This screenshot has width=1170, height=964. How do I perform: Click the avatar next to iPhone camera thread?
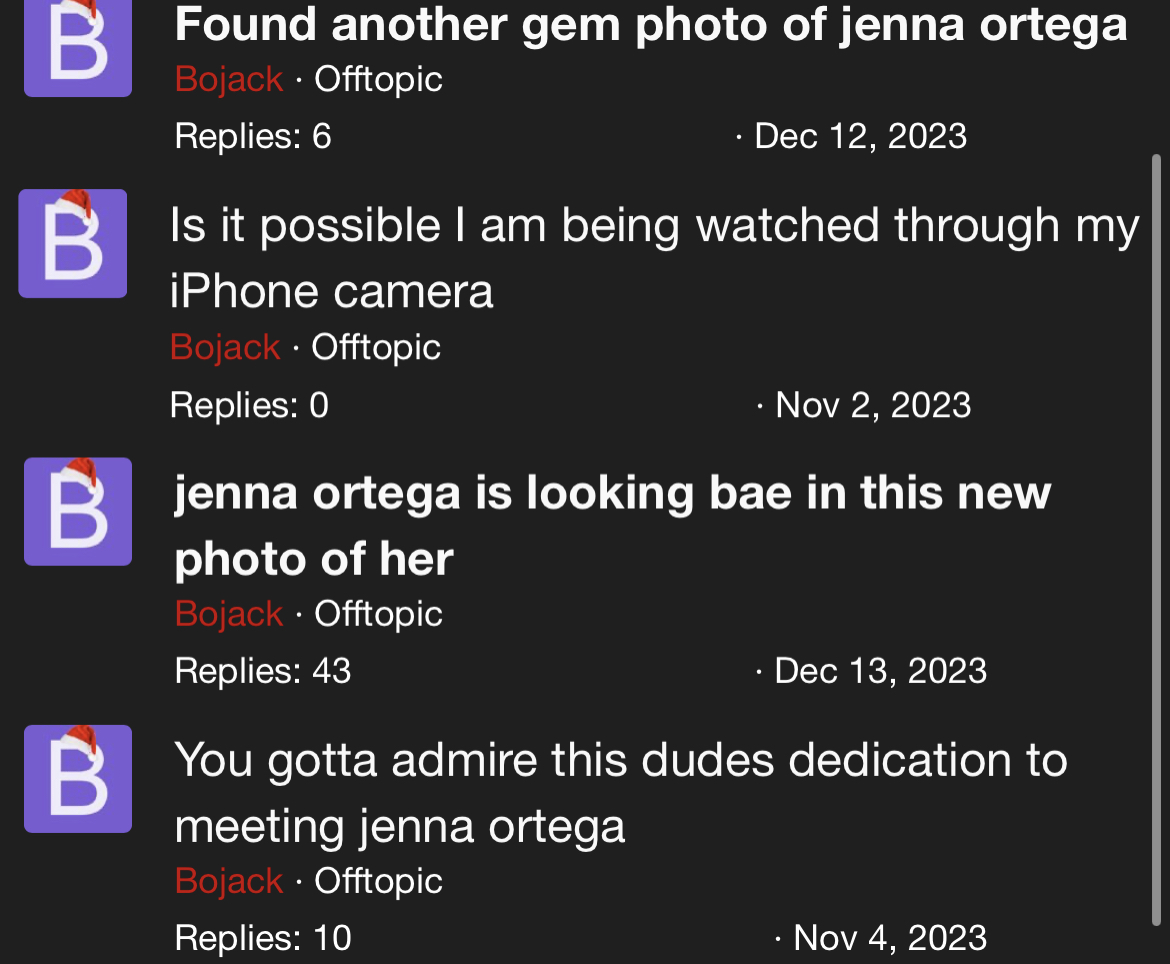tap(72, 243)
